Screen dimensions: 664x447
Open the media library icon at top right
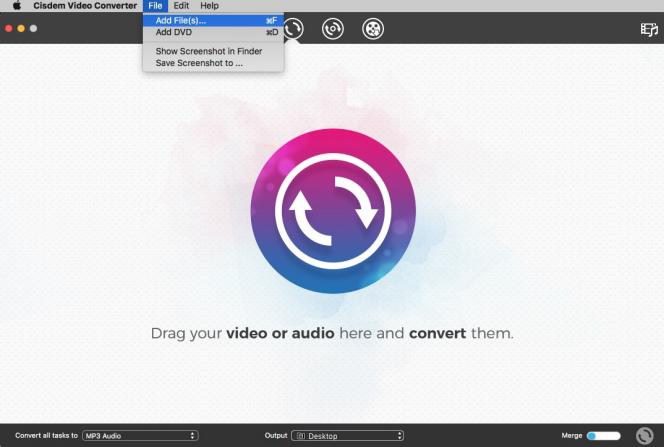[x=649, y=29]
